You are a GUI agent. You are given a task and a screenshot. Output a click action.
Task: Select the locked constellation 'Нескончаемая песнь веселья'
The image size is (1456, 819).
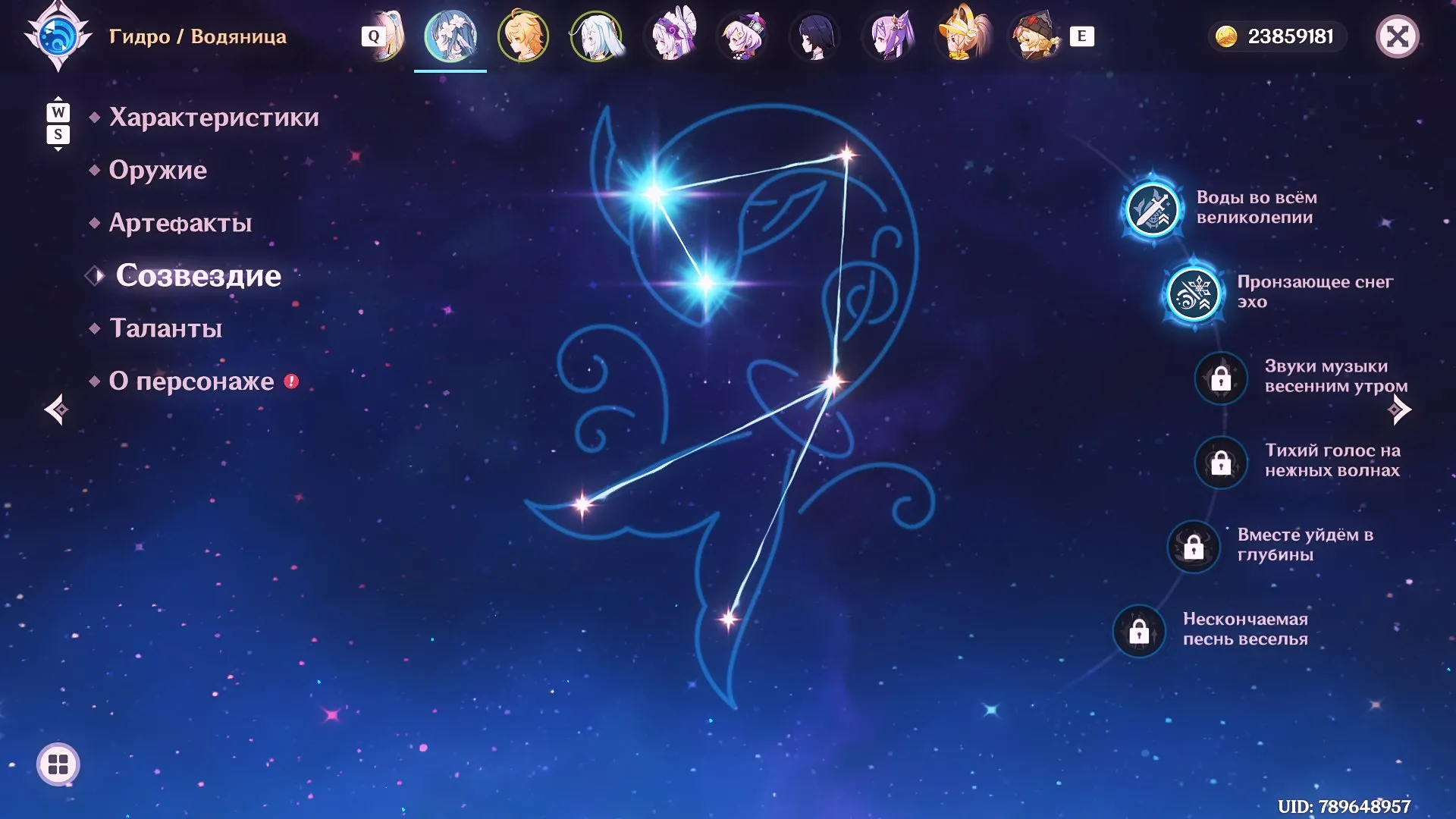tap(1139, 631)
